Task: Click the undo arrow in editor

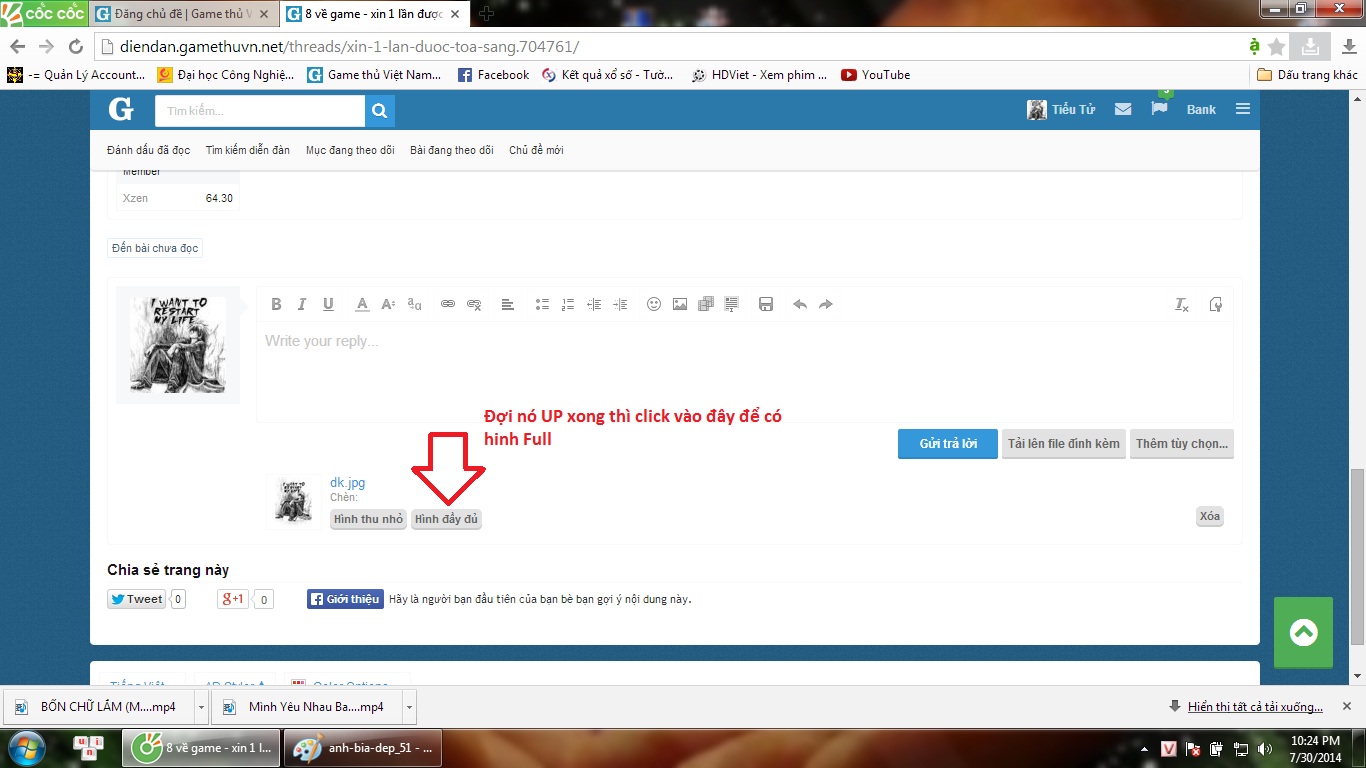Action: [x=800, y=305]
